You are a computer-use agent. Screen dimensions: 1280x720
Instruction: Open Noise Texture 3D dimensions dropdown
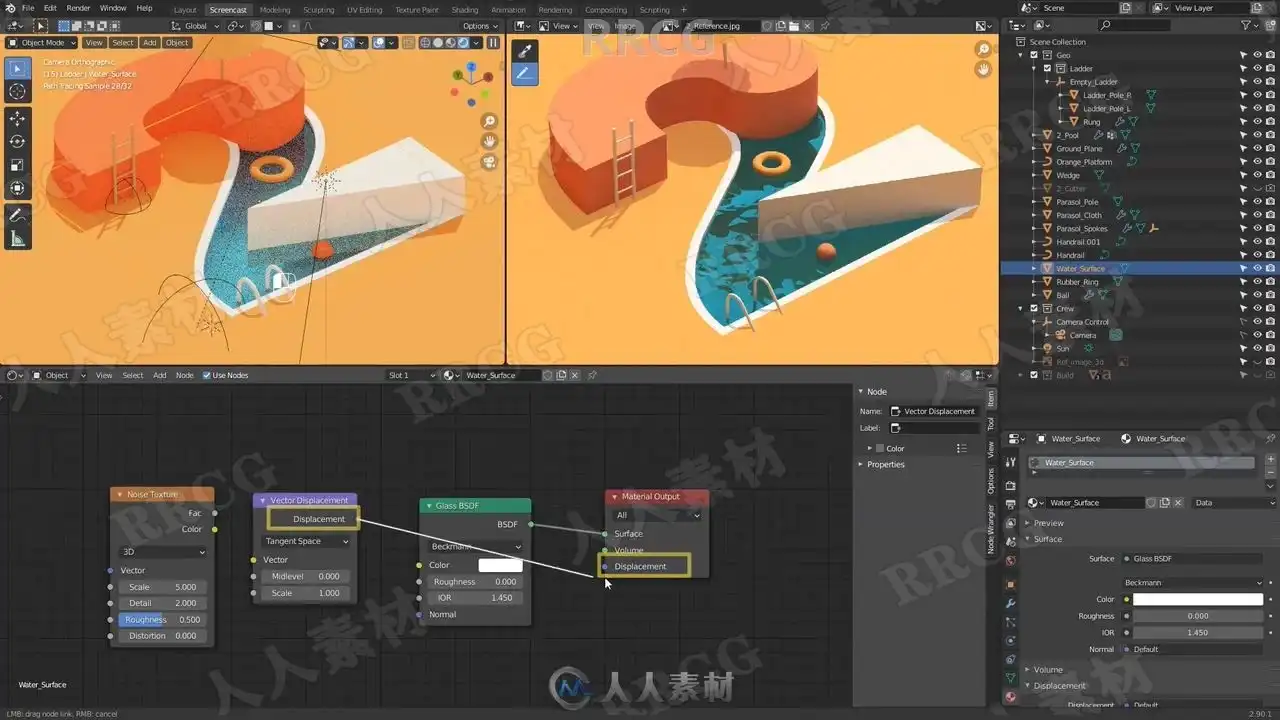pos(163,551)
